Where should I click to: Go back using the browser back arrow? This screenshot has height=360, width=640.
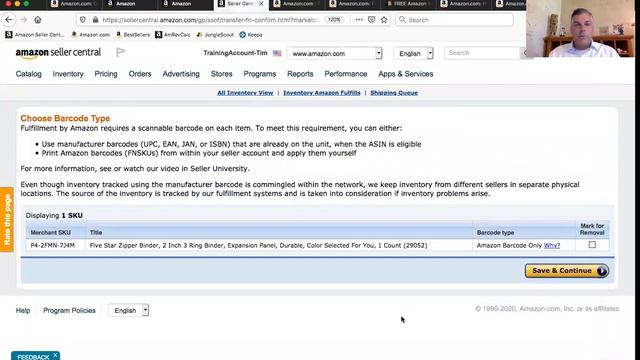9,20
